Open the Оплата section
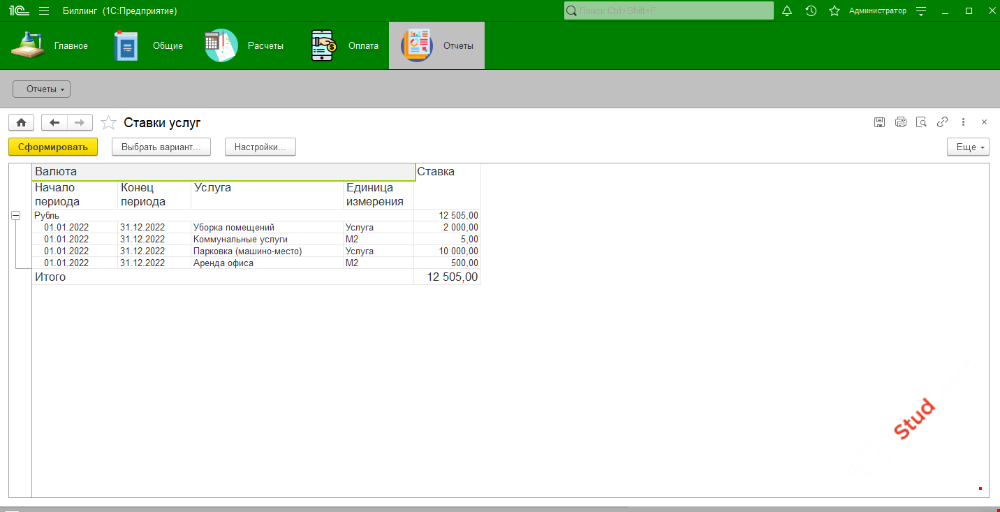1000x512 pixels. click(345, 46)
